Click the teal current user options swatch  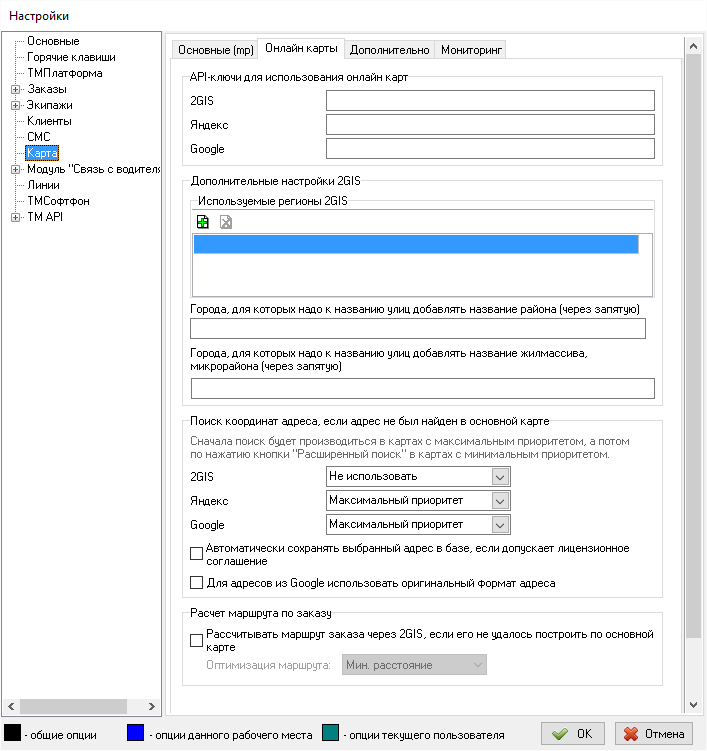pos(331,733)
